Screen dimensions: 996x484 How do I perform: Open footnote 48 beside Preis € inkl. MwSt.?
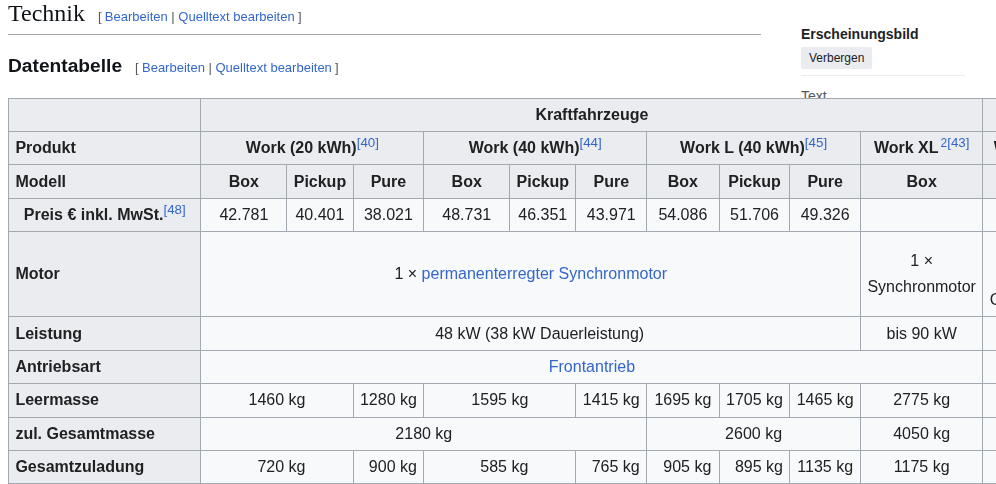pyautogui.click(x=175, y=210)
